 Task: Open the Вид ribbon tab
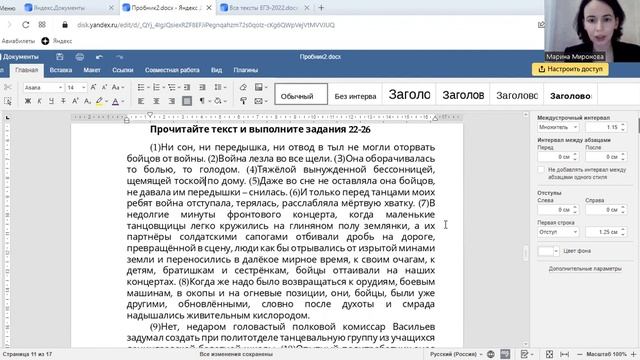tap(216, 70)
